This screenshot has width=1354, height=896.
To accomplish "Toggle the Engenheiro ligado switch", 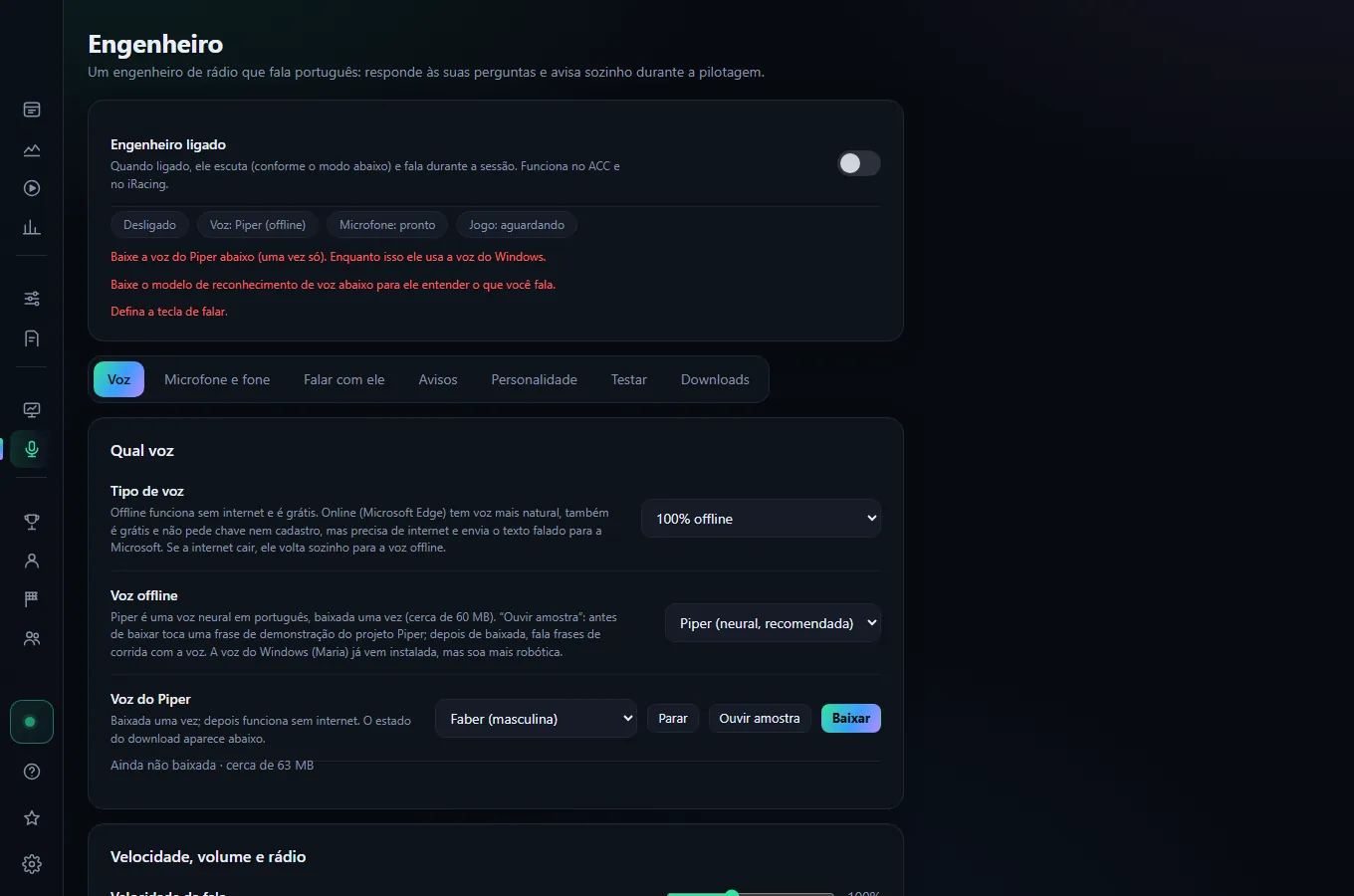I will [858, 163].
